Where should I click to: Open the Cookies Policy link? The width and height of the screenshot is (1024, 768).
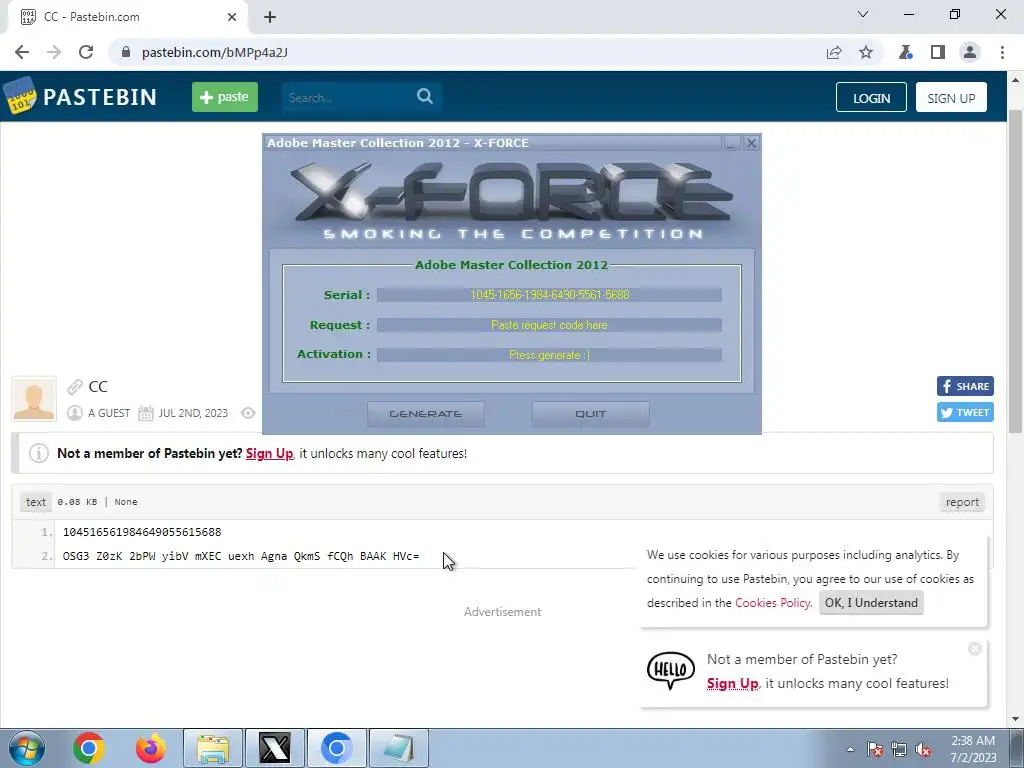point(773,603)
